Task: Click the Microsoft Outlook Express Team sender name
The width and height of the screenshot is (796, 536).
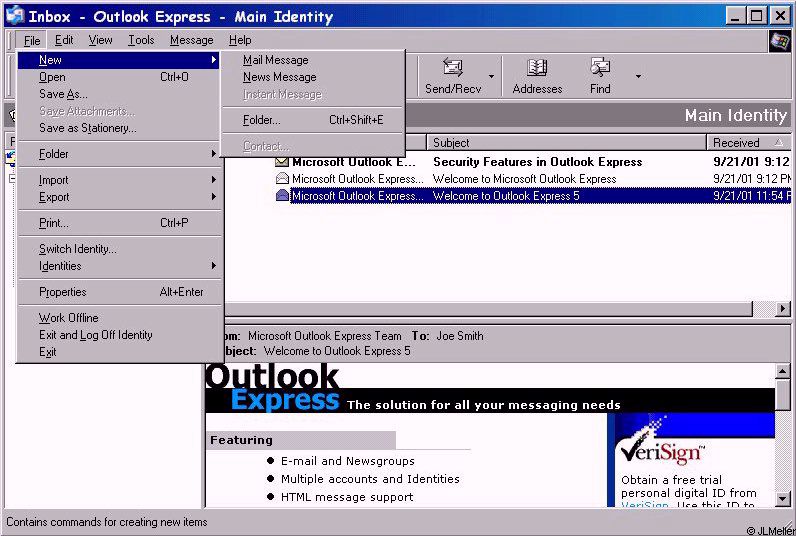Action: tap(325, 336)
